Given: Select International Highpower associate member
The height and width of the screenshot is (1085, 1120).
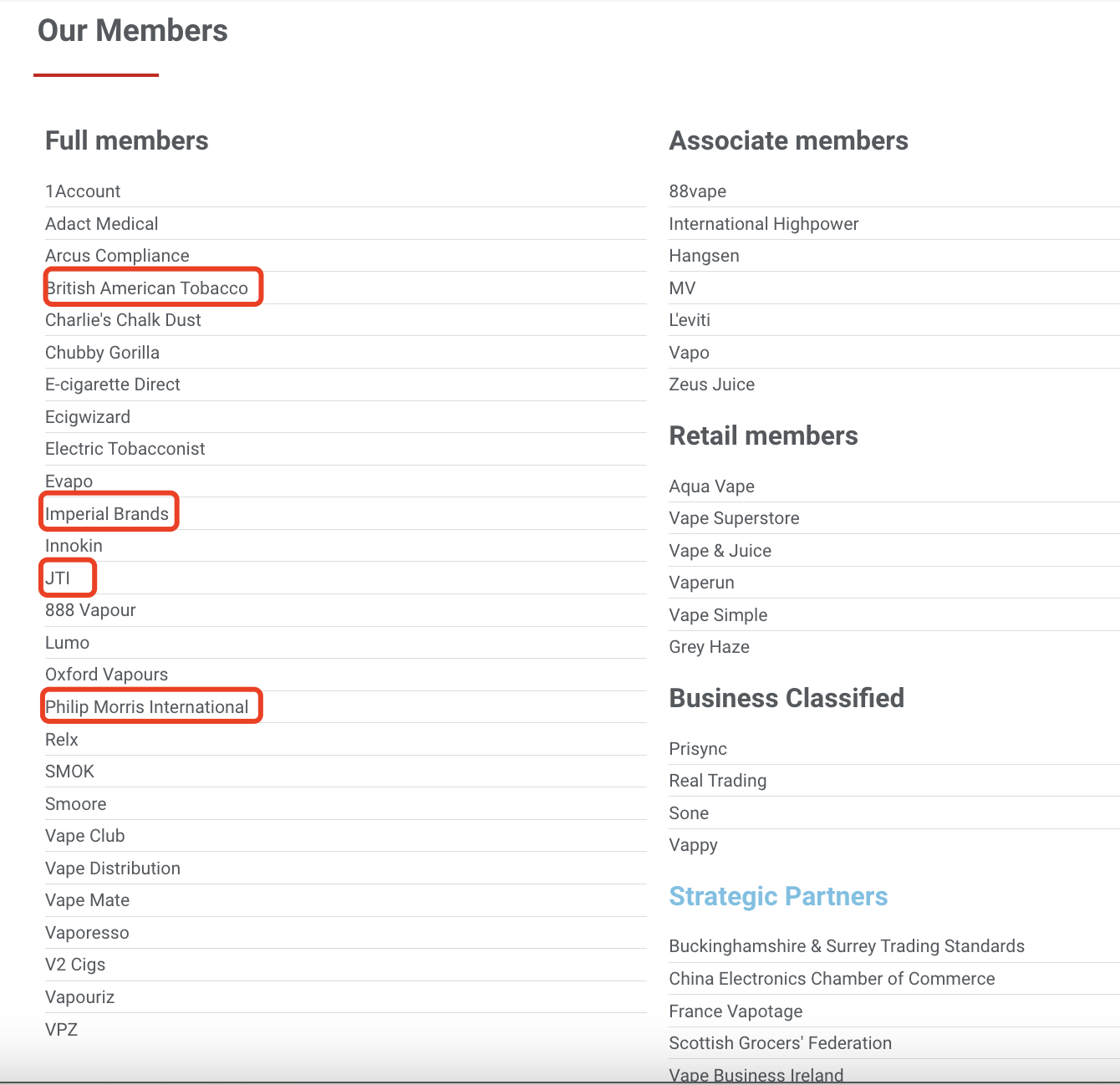Looking at the screenshot, I should point(763,224).
